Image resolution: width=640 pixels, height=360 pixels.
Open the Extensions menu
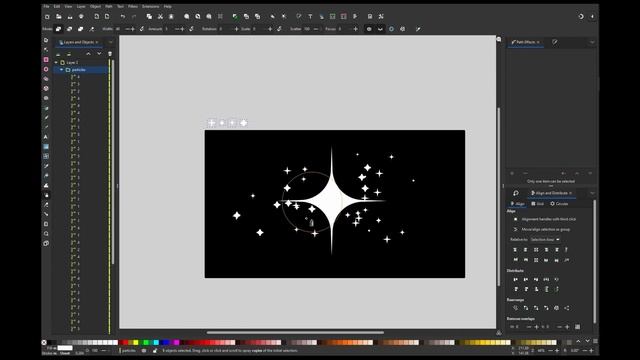tap(150, 7)
